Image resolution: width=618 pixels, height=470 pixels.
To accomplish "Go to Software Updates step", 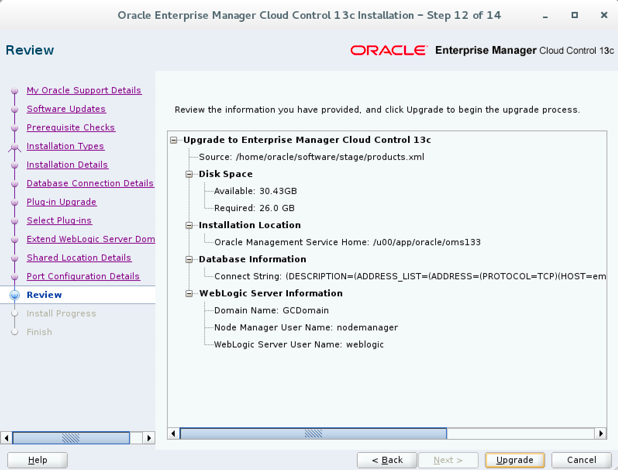I will 66,109.
